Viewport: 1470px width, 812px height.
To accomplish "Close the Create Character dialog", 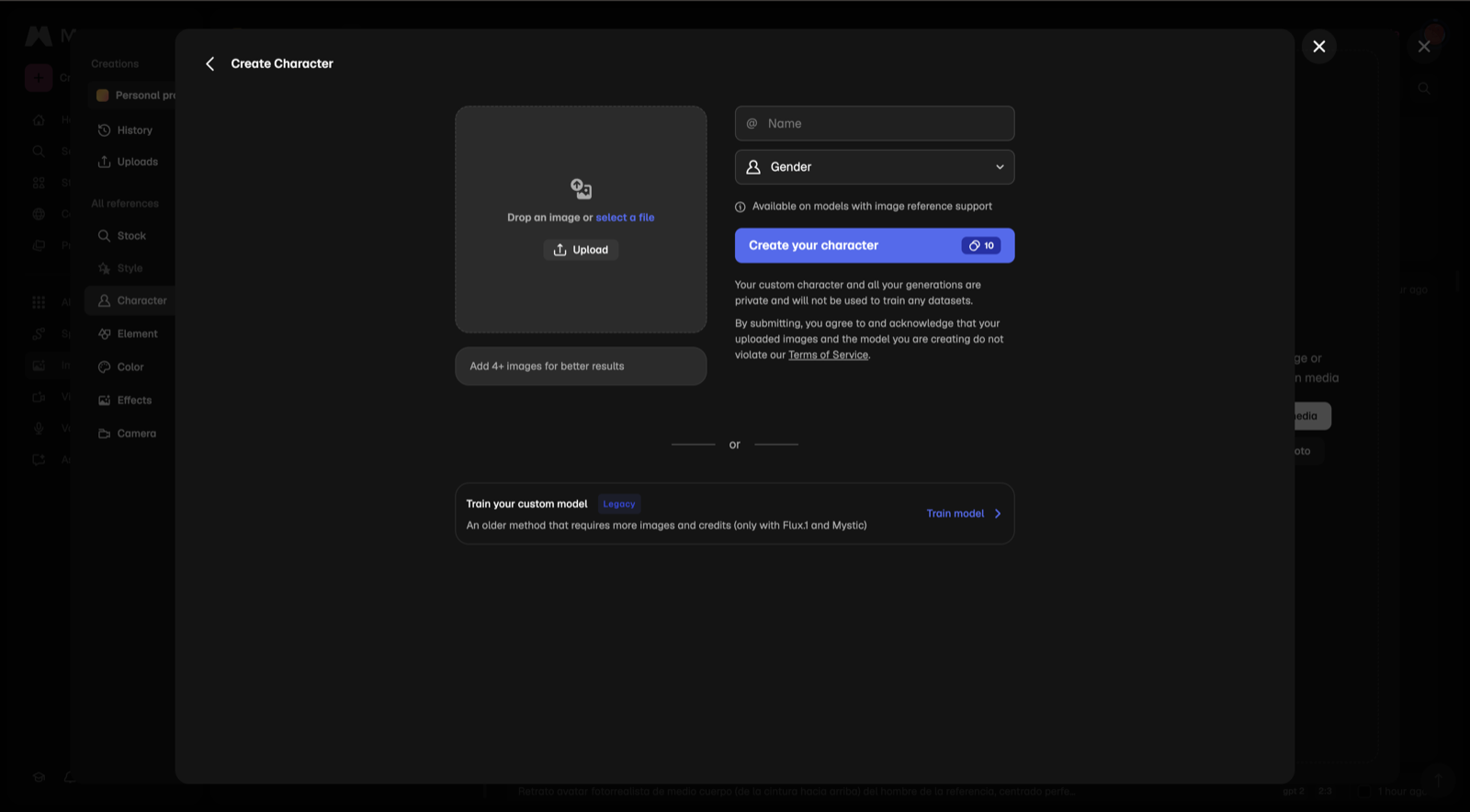I will pos(1318,46).
